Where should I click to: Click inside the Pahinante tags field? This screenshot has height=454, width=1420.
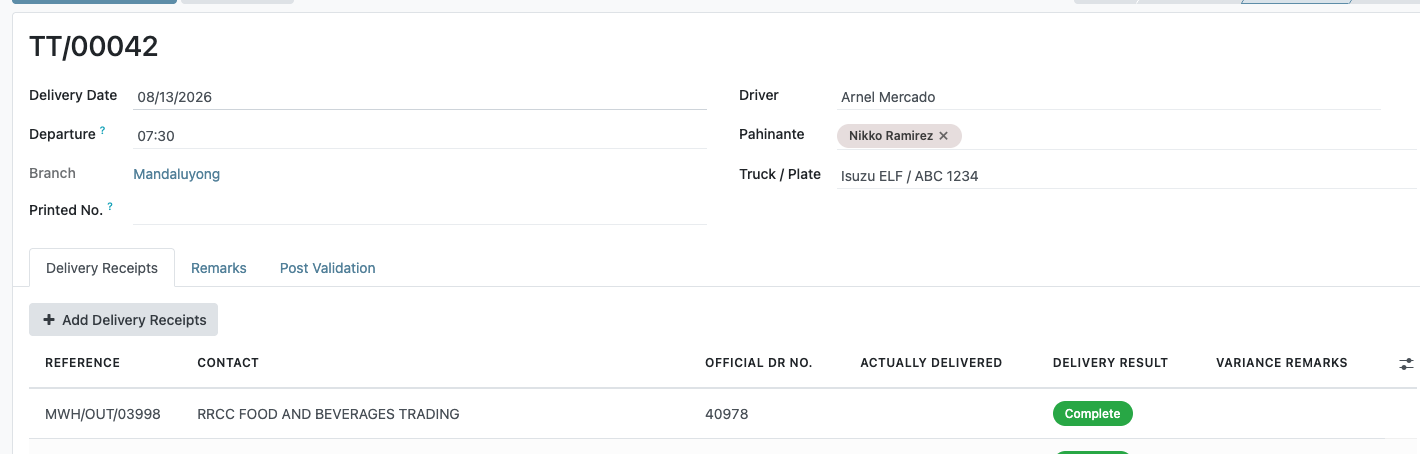pyautogui.click(x=1188, y=136)
